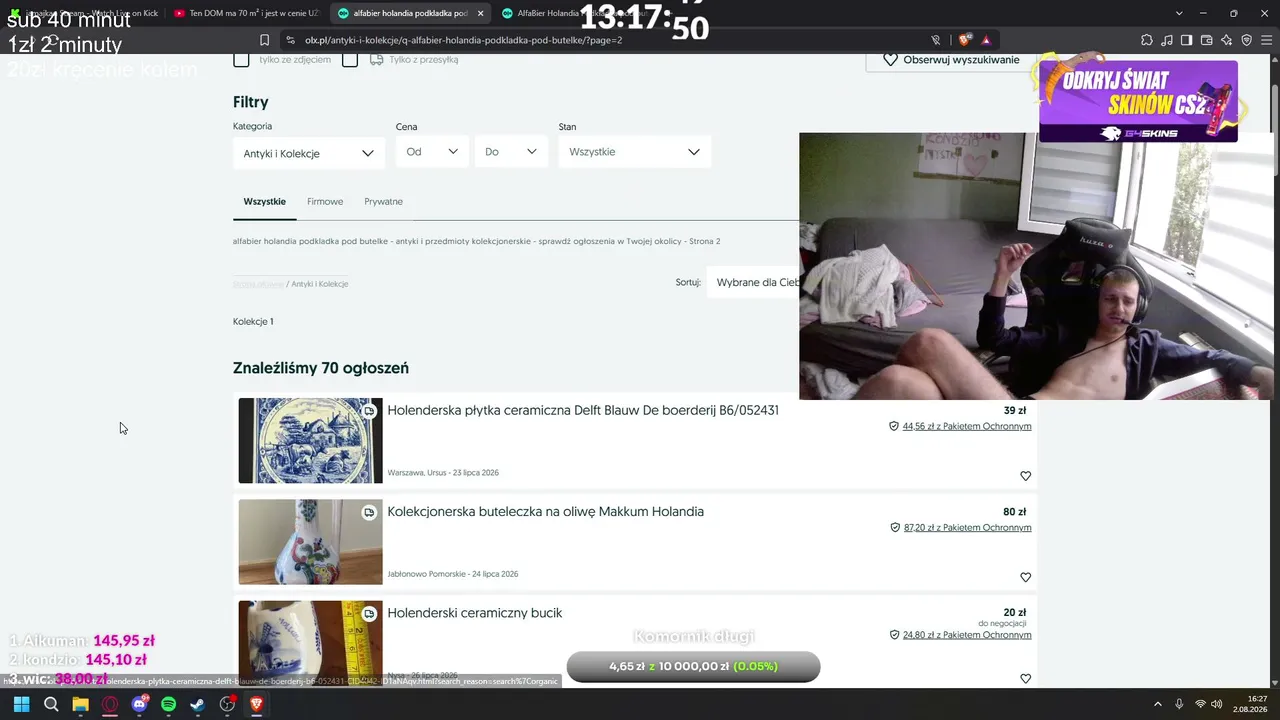The width and height of the screenshot is (1280, 720).
Task: Open the Makkum bottle thumbnail image
Action: click(310, 542)
